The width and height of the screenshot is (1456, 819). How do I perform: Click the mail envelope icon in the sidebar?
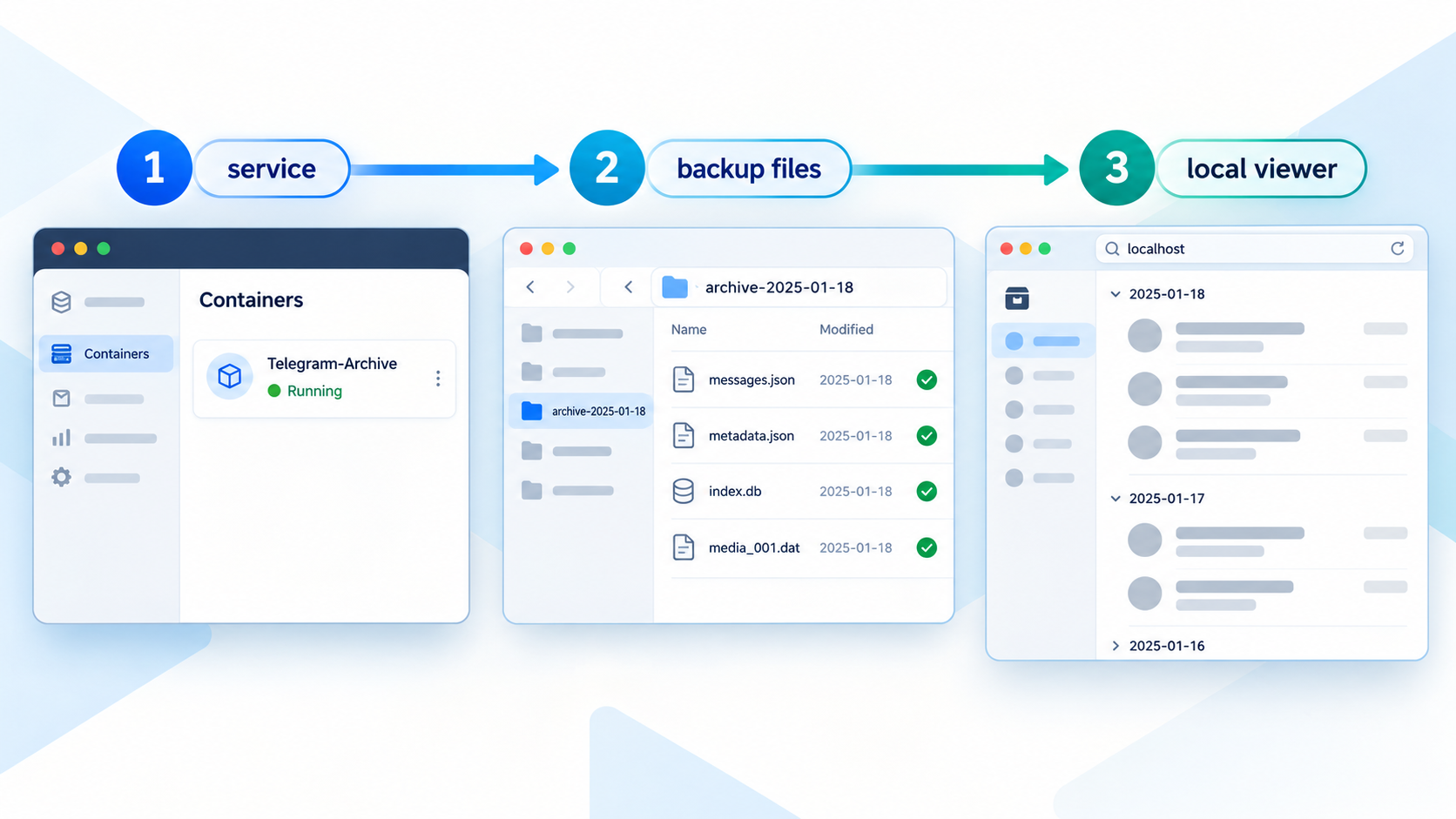61,399
